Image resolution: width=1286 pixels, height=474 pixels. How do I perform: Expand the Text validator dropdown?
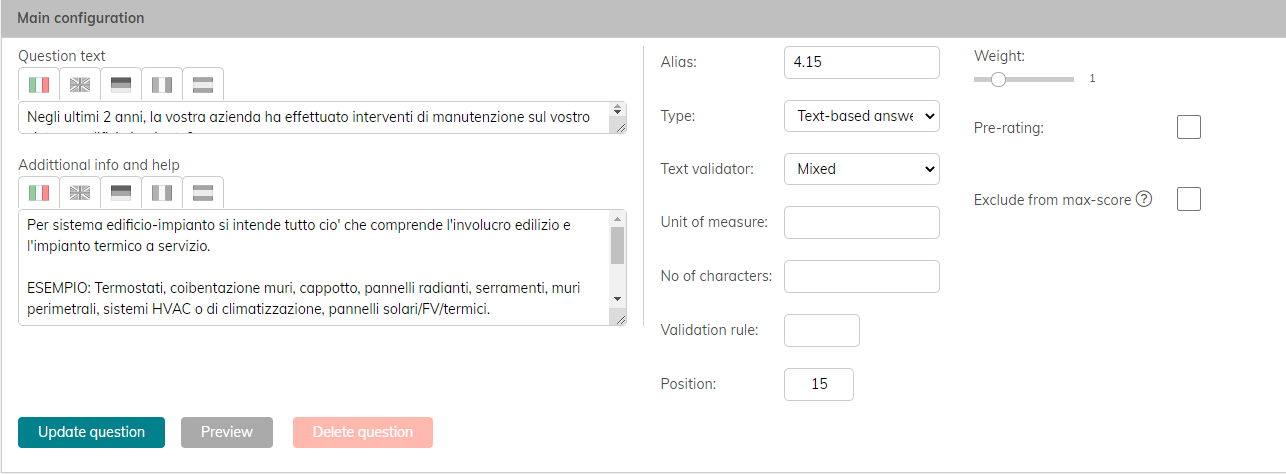click(x=861, y=169)
